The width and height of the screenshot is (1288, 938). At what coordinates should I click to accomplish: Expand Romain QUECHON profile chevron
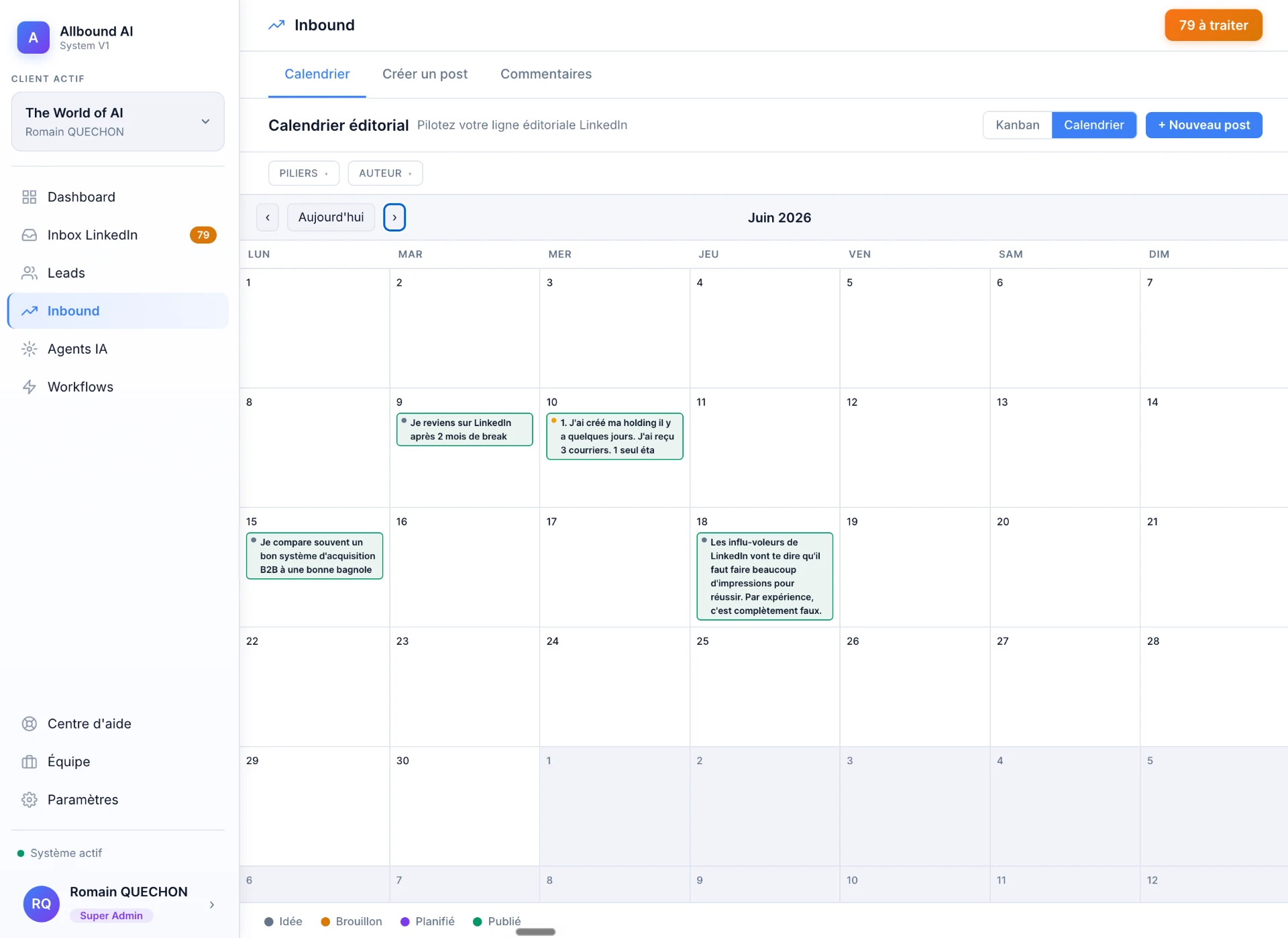pyautogui.click(x=212, y=904)
